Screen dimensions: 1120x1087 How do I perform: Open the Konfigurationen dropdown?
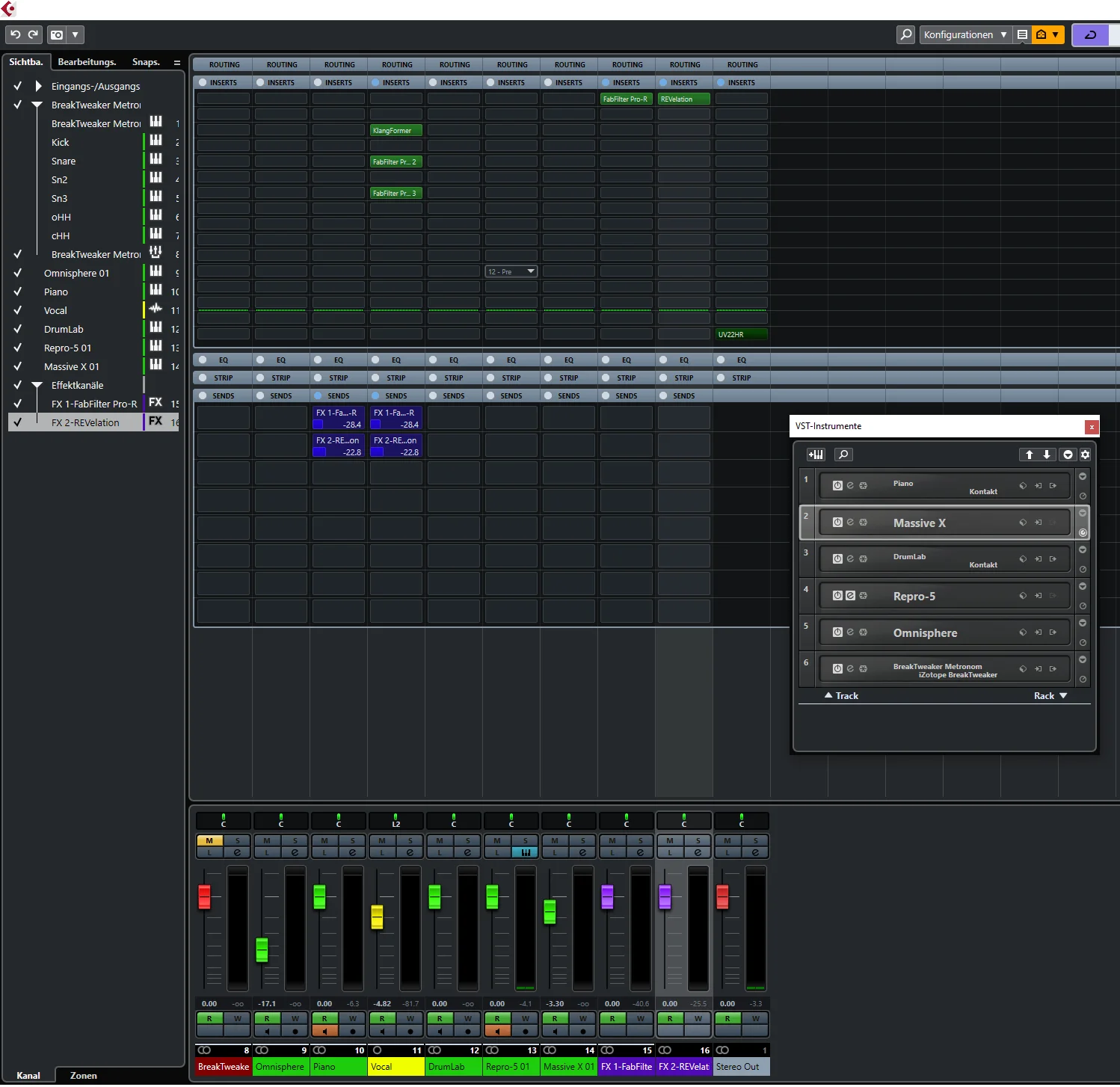965,34
